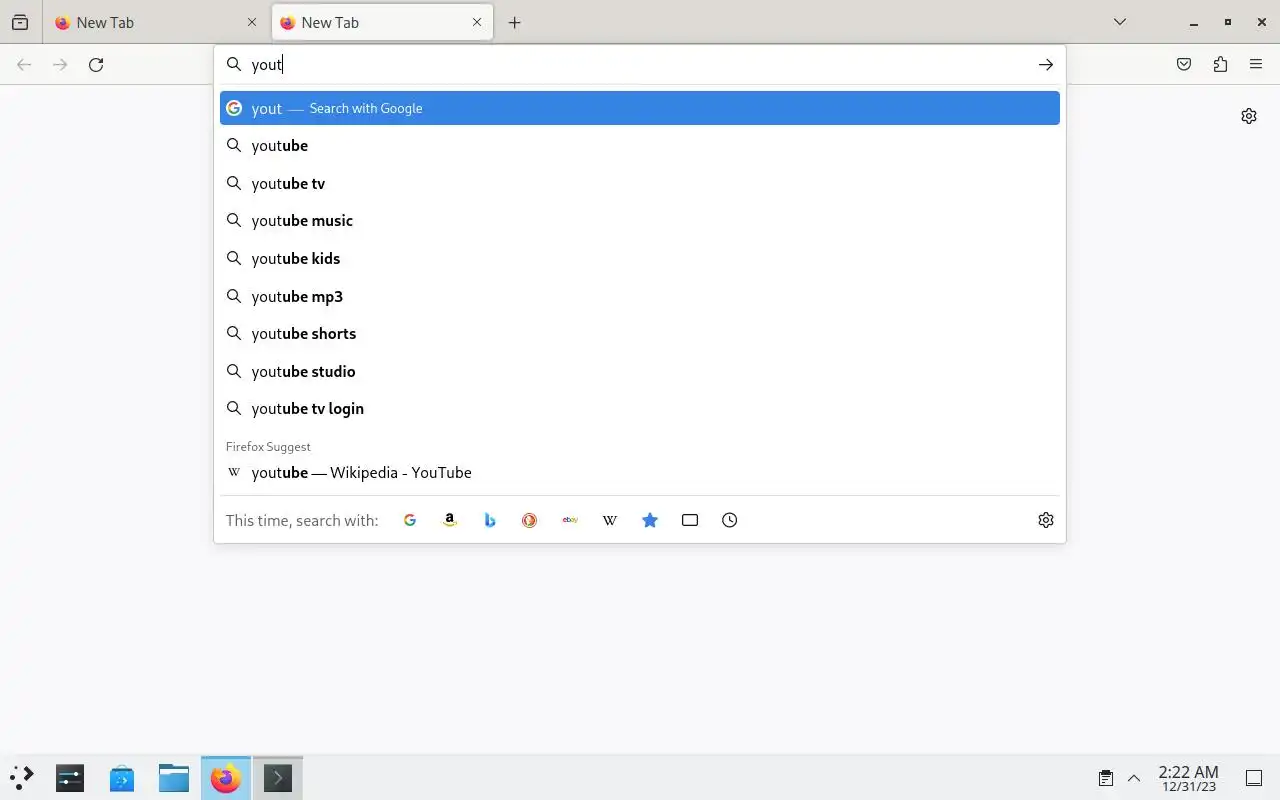This screenshot has height=800, width=1280.
Task: Close the first New Tab
Action: point(251,22)
